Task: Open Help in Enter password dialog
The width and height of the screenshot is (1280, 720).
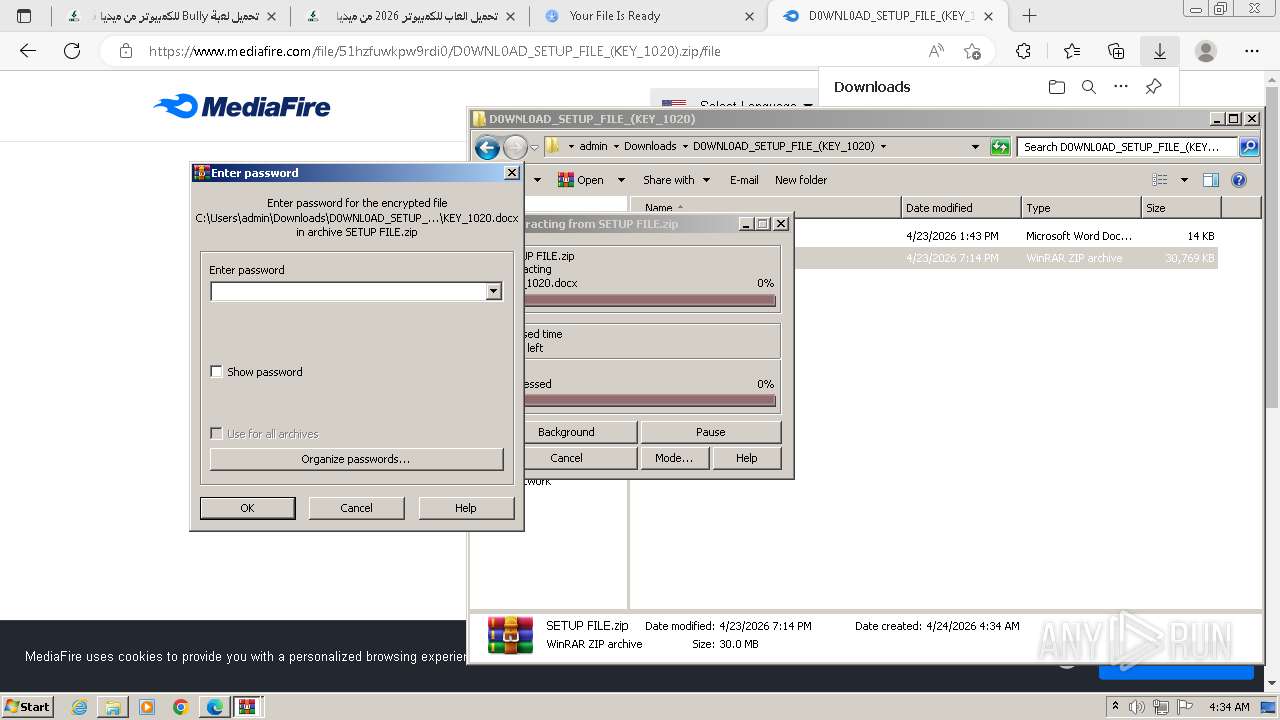Action: (x=466, y=508)
